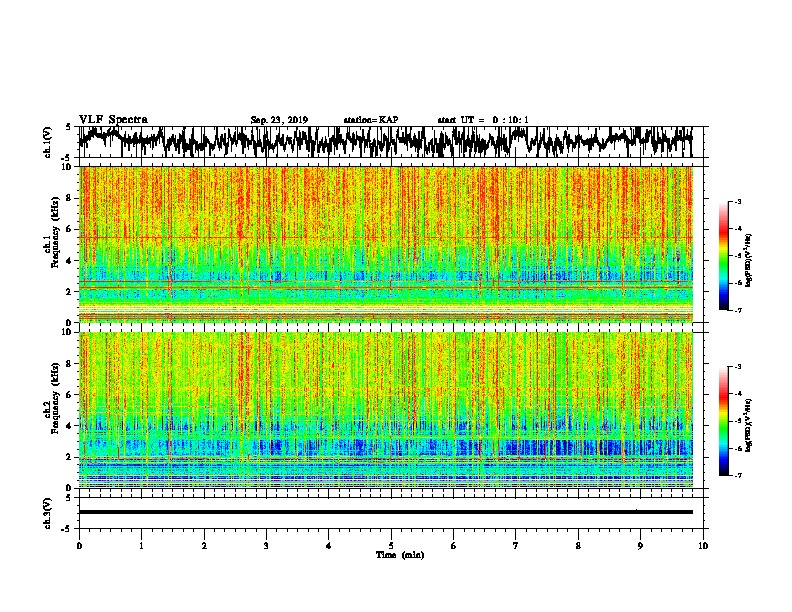Click time axis tick label "9"
Viewport: 792px width, 612px height.
tap(640, 546)
